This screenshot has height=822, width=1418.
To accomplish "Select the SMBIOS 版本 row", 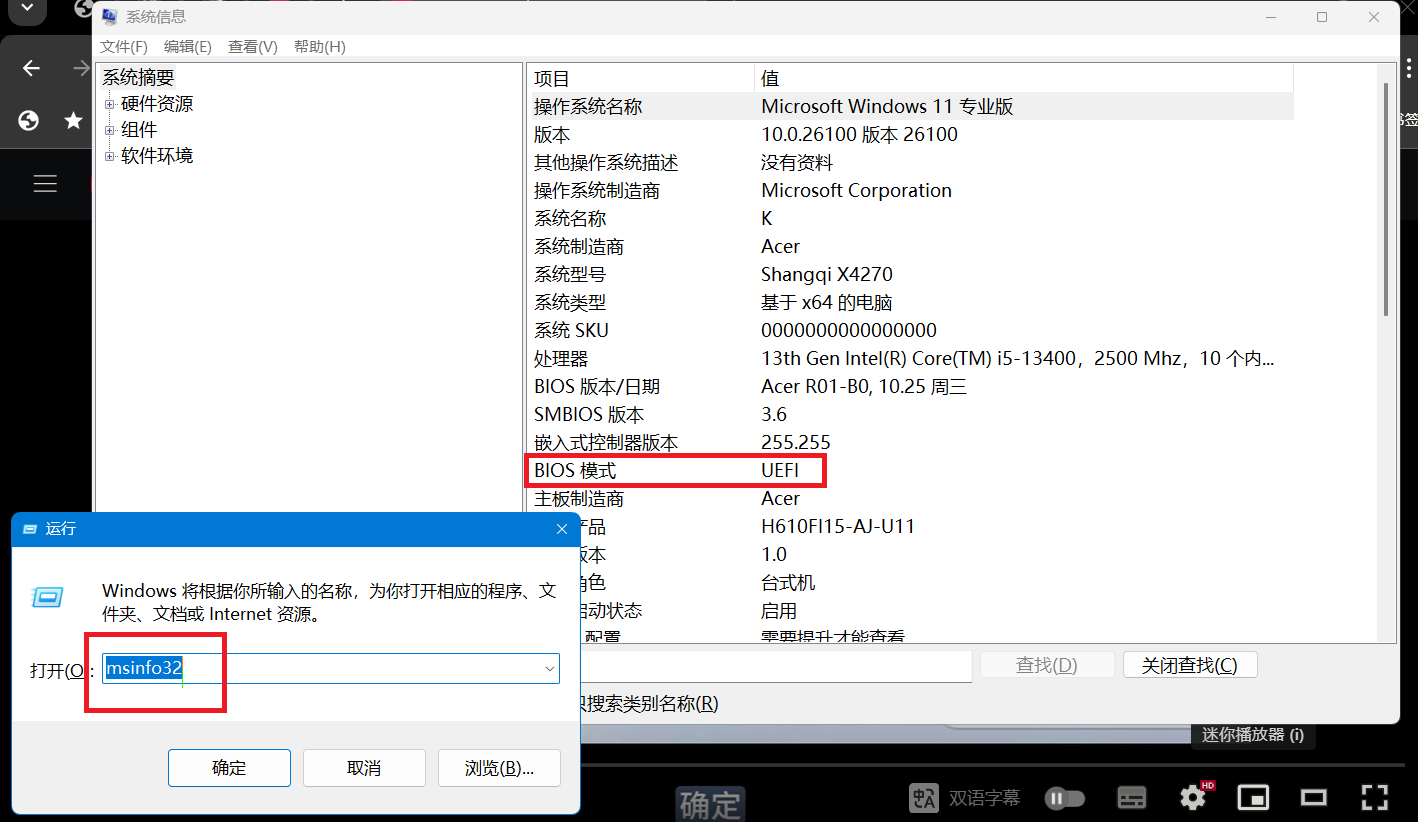I will coord(911,414).
